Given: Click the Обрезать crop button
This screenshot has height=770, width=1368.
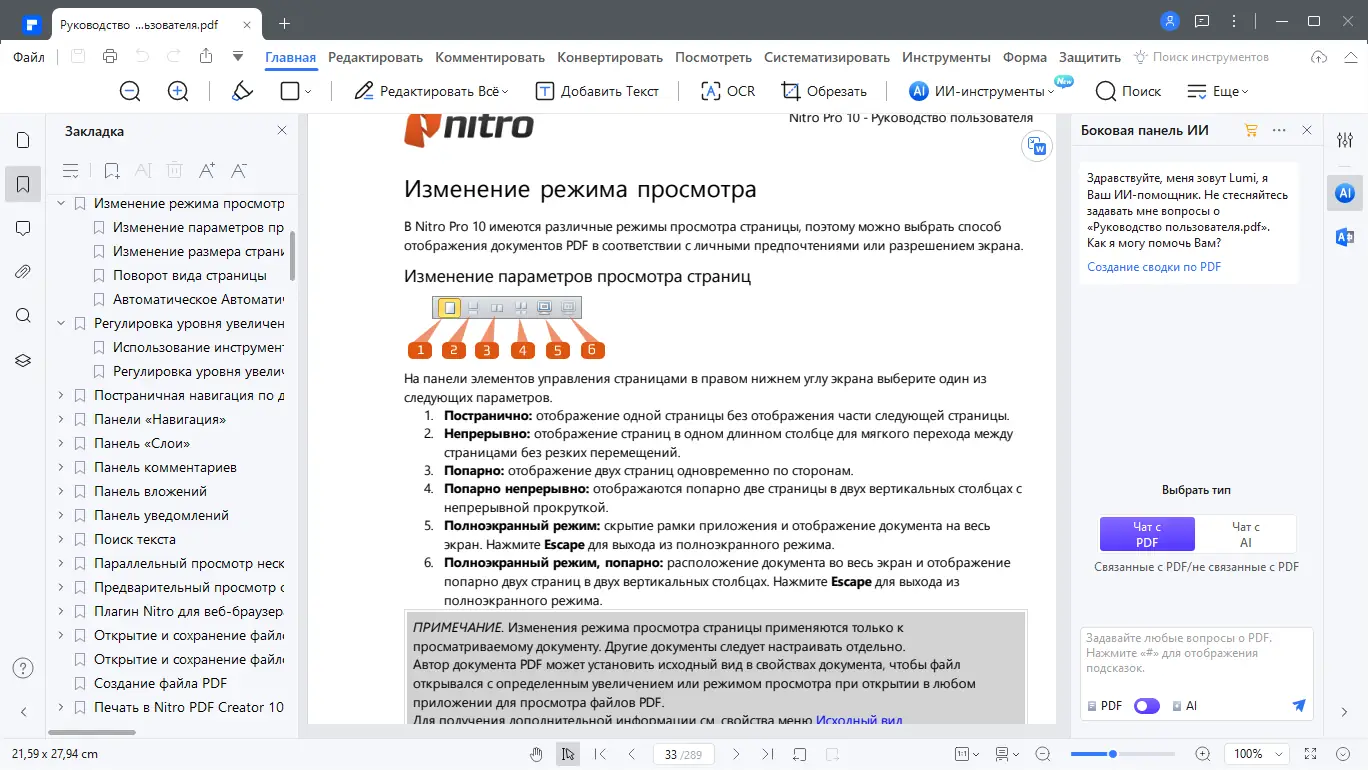Looking at the screenshot, I should click(824, 91).
